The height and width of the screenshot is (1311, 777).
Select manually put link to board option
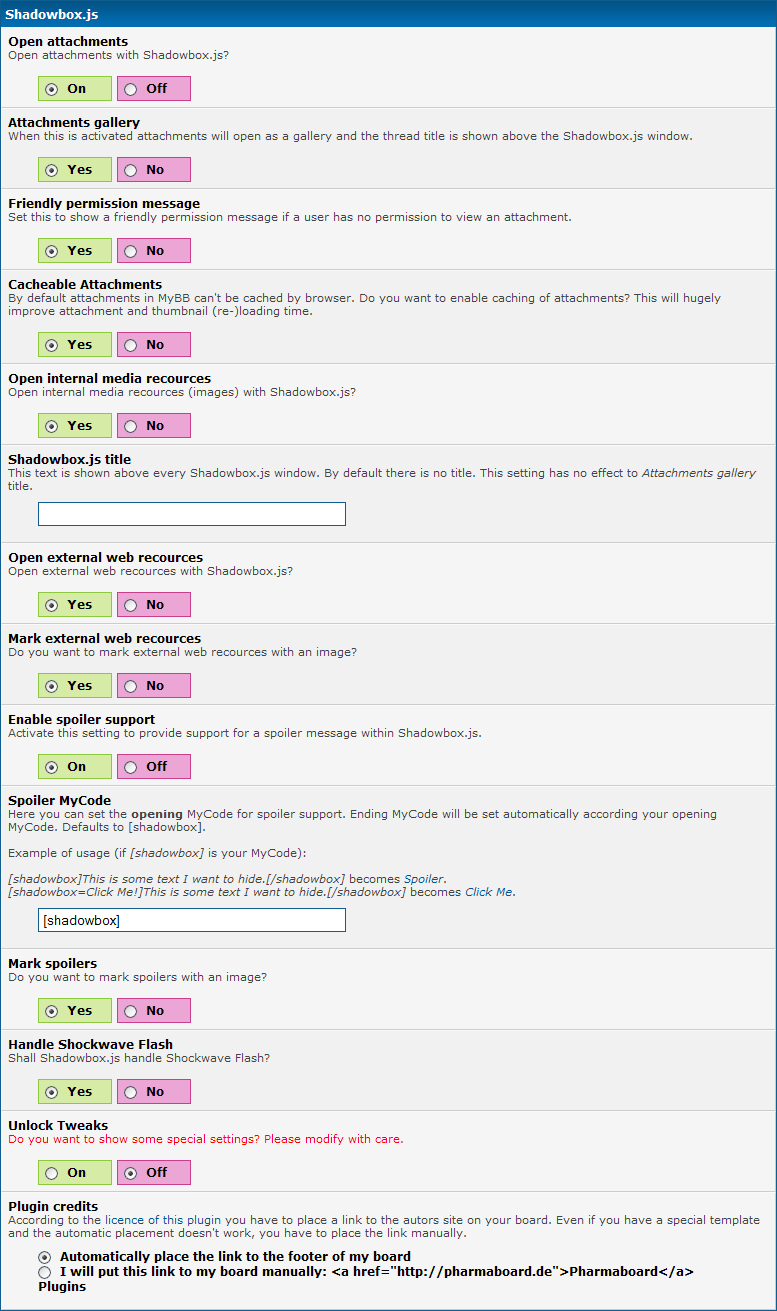[44, 1272]
